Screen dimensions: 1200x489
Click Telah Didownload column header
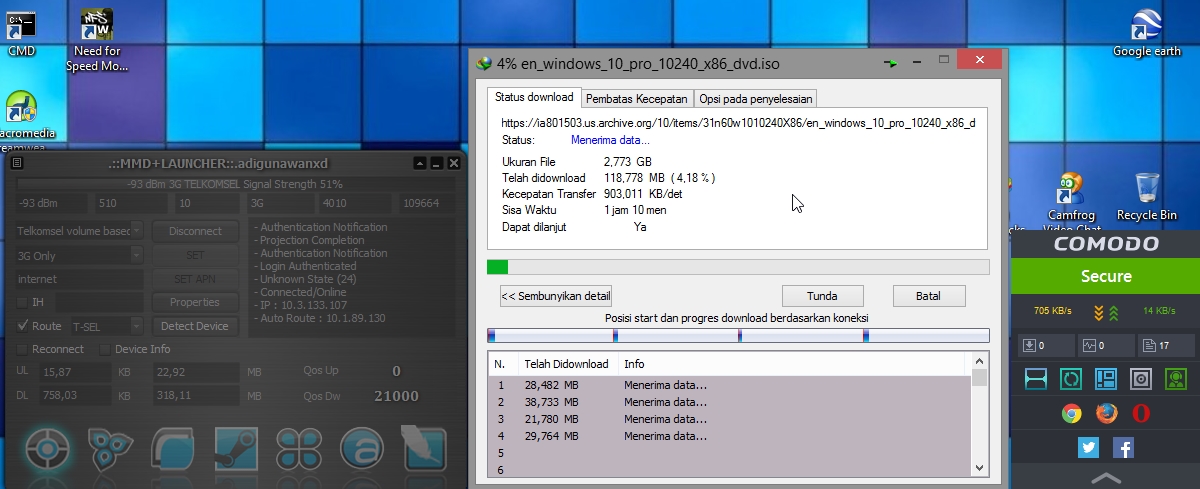[x=566, y=364]
